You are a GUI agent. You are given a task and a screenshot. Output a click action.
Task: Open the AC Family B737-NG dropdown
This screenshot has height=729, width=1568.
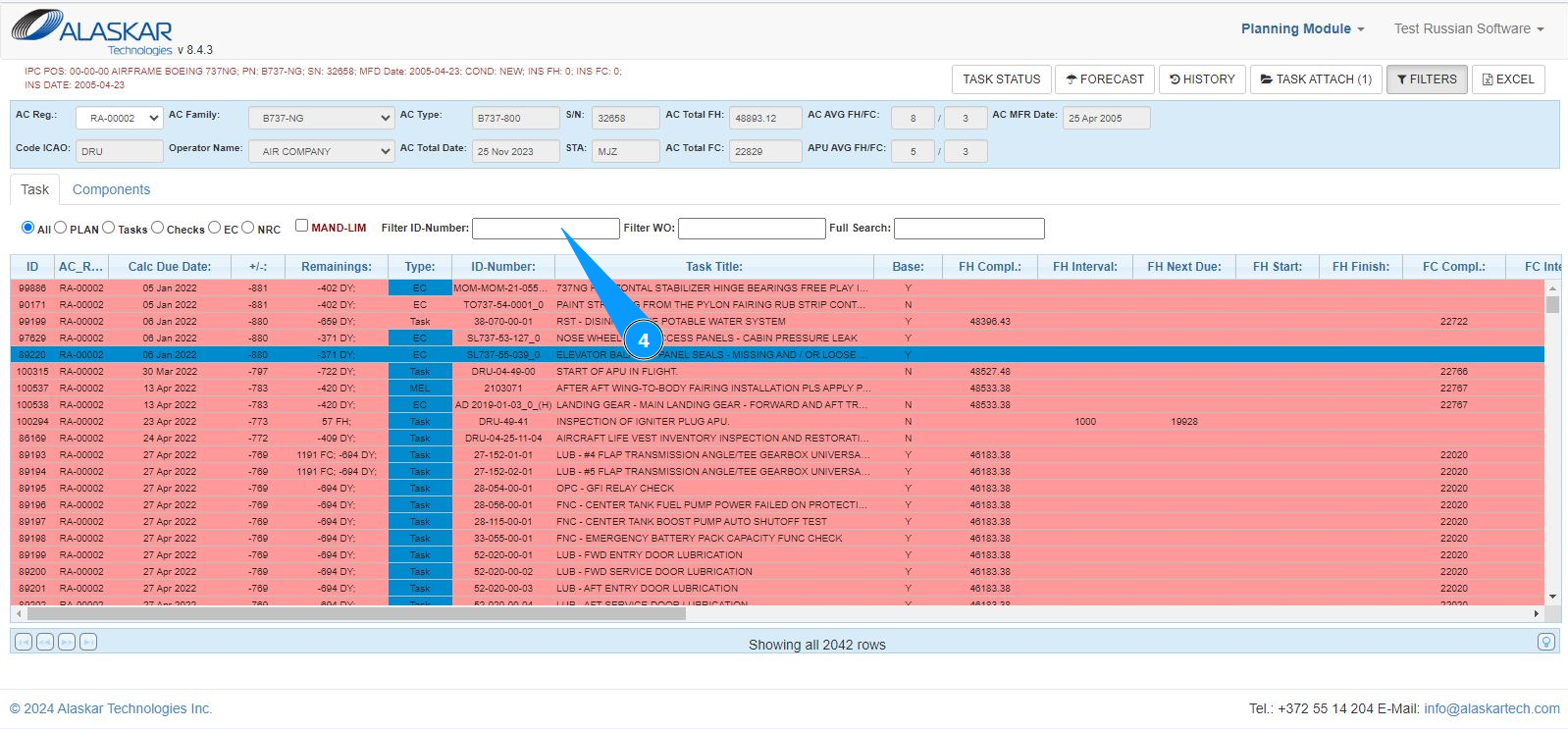(x=321, y=119)
